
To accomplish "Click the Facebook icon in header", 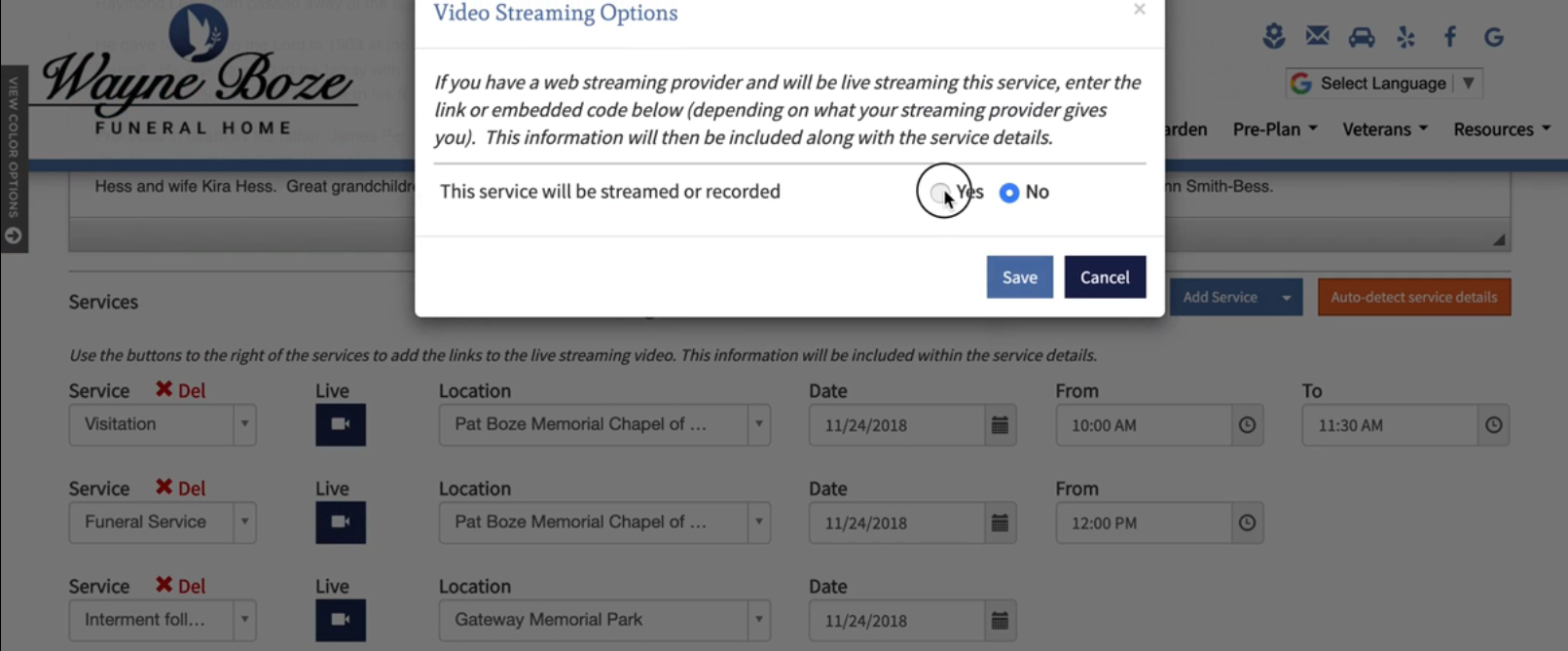I will pos(1449,37).
